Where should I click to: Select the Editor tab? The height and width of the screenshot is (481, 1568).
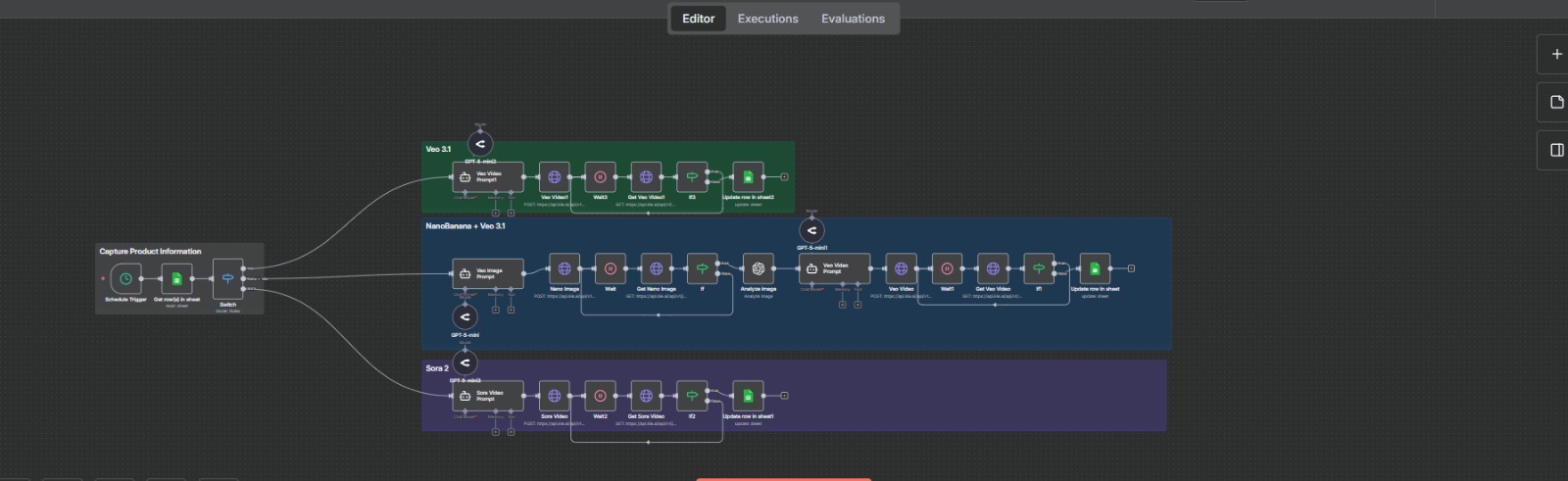coord(698,19)
